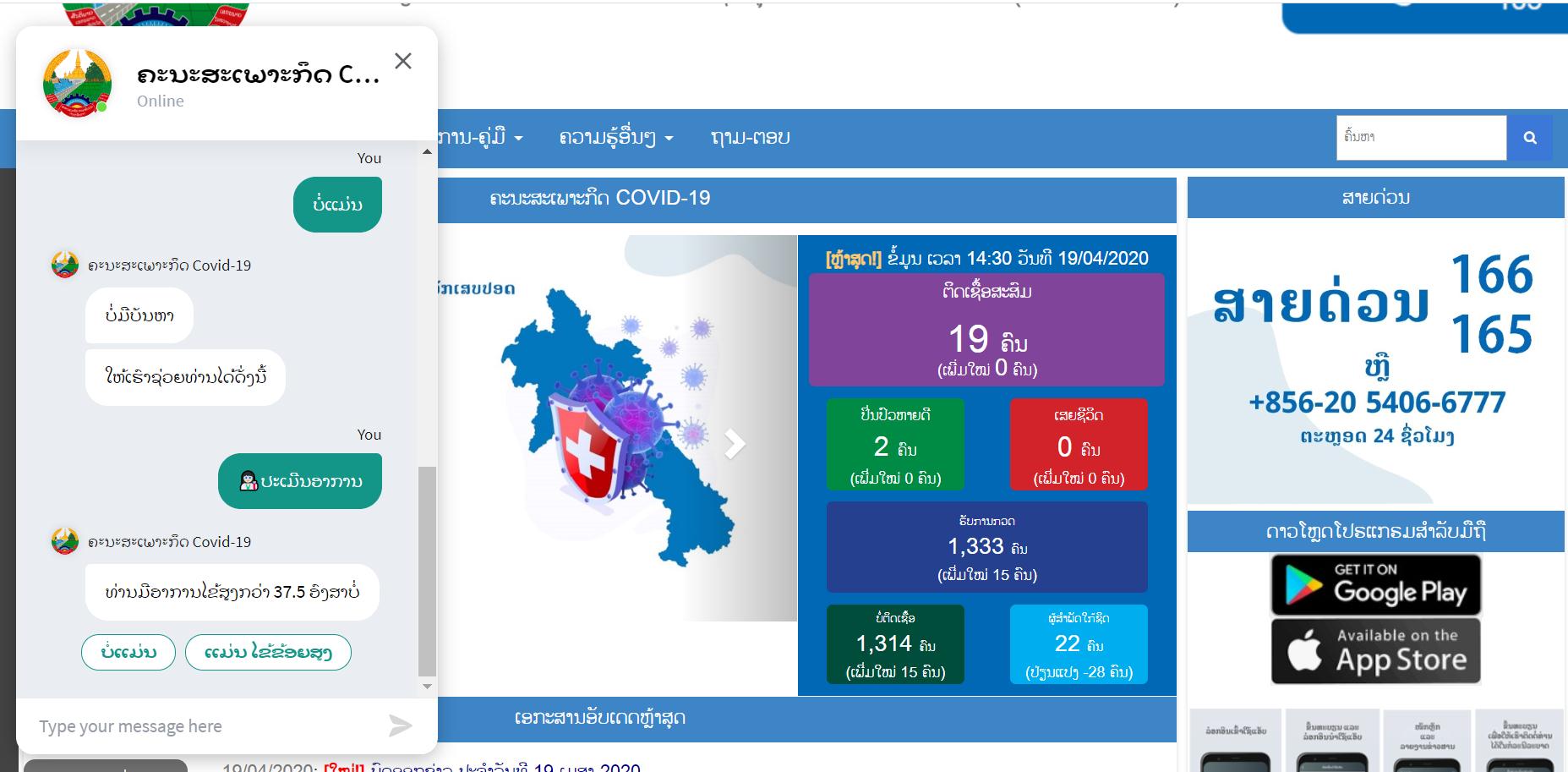Viewport: 1568px width, 772px height.
Task: Click my sent message ບໍ່ແມ່ນ bubble
Action: tap(337, 204)
